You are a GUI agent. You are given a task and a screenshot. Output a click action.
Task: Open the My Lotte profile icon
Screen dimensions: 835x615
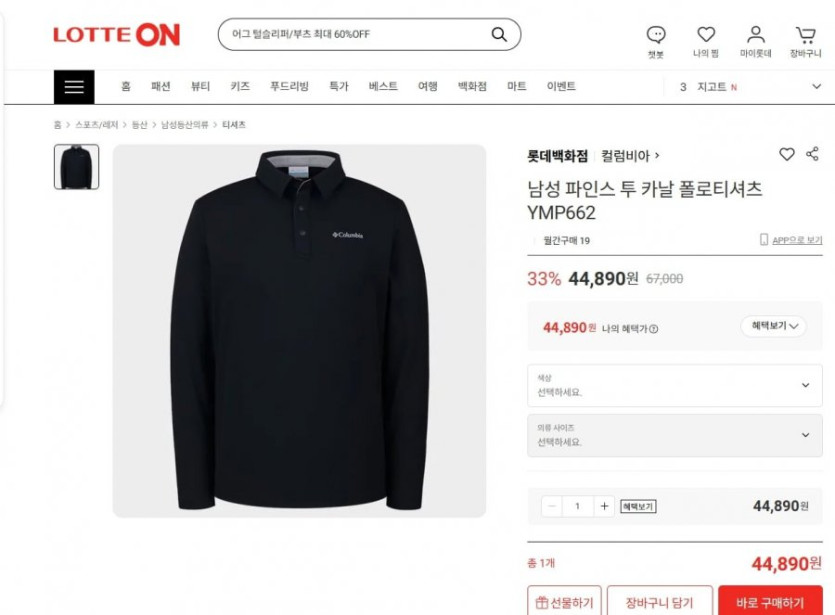755,35
